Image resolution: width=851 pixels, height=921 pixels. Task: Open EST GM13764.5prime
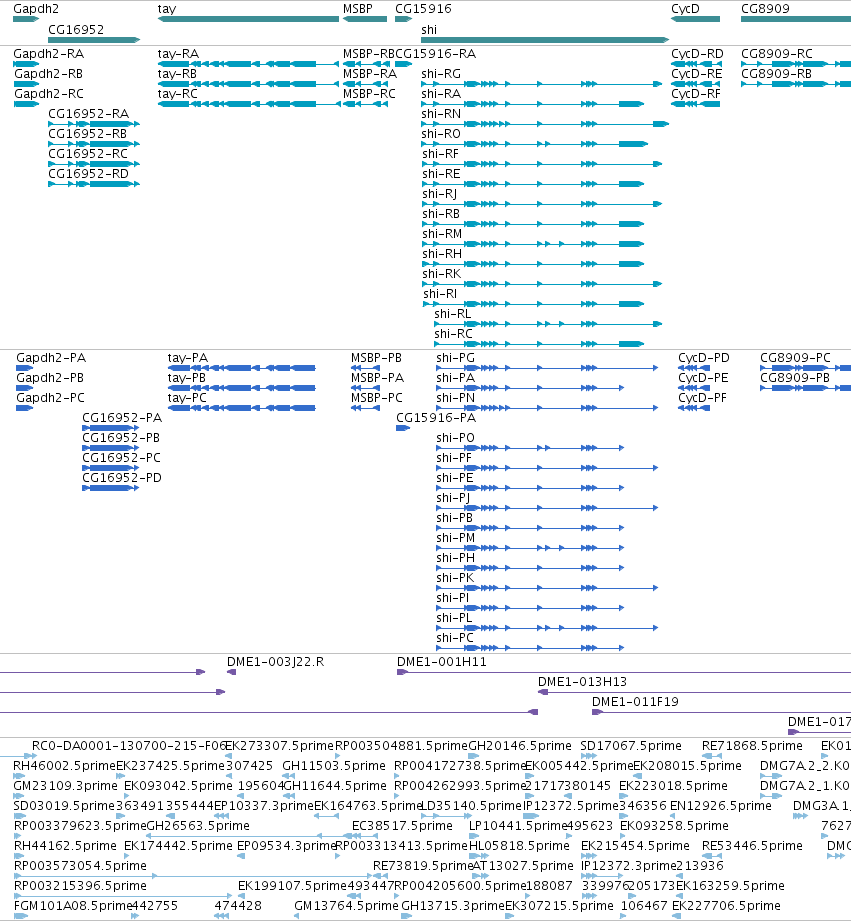(x=347, y=905)
